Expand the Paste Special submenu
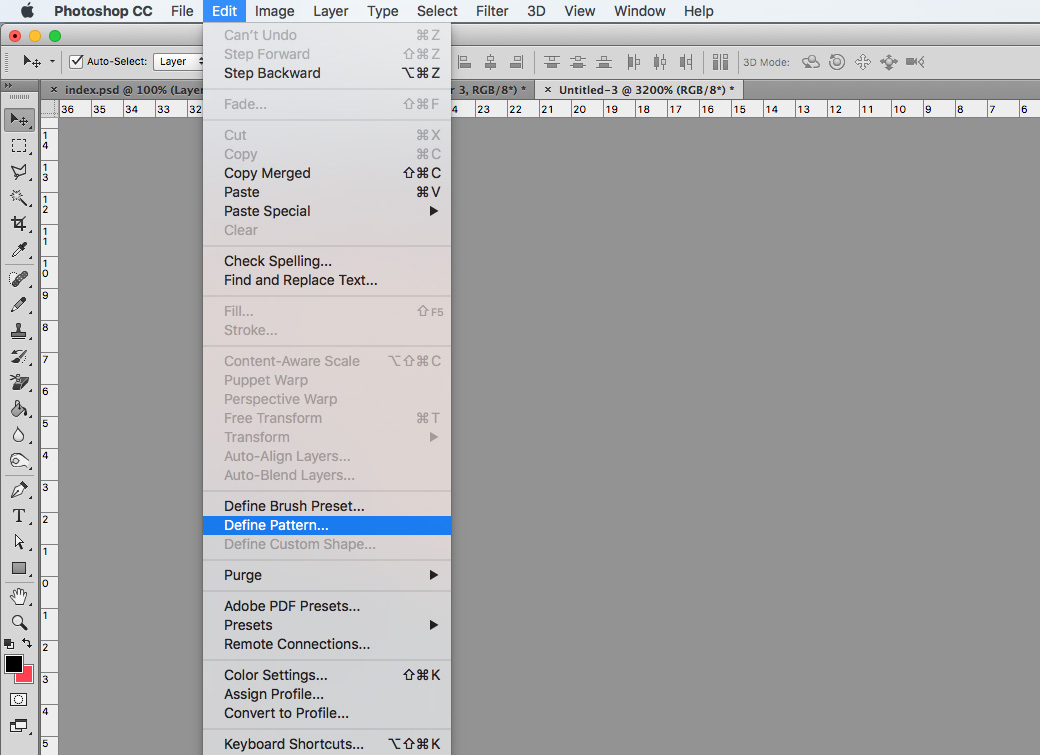 pos(327,211)
